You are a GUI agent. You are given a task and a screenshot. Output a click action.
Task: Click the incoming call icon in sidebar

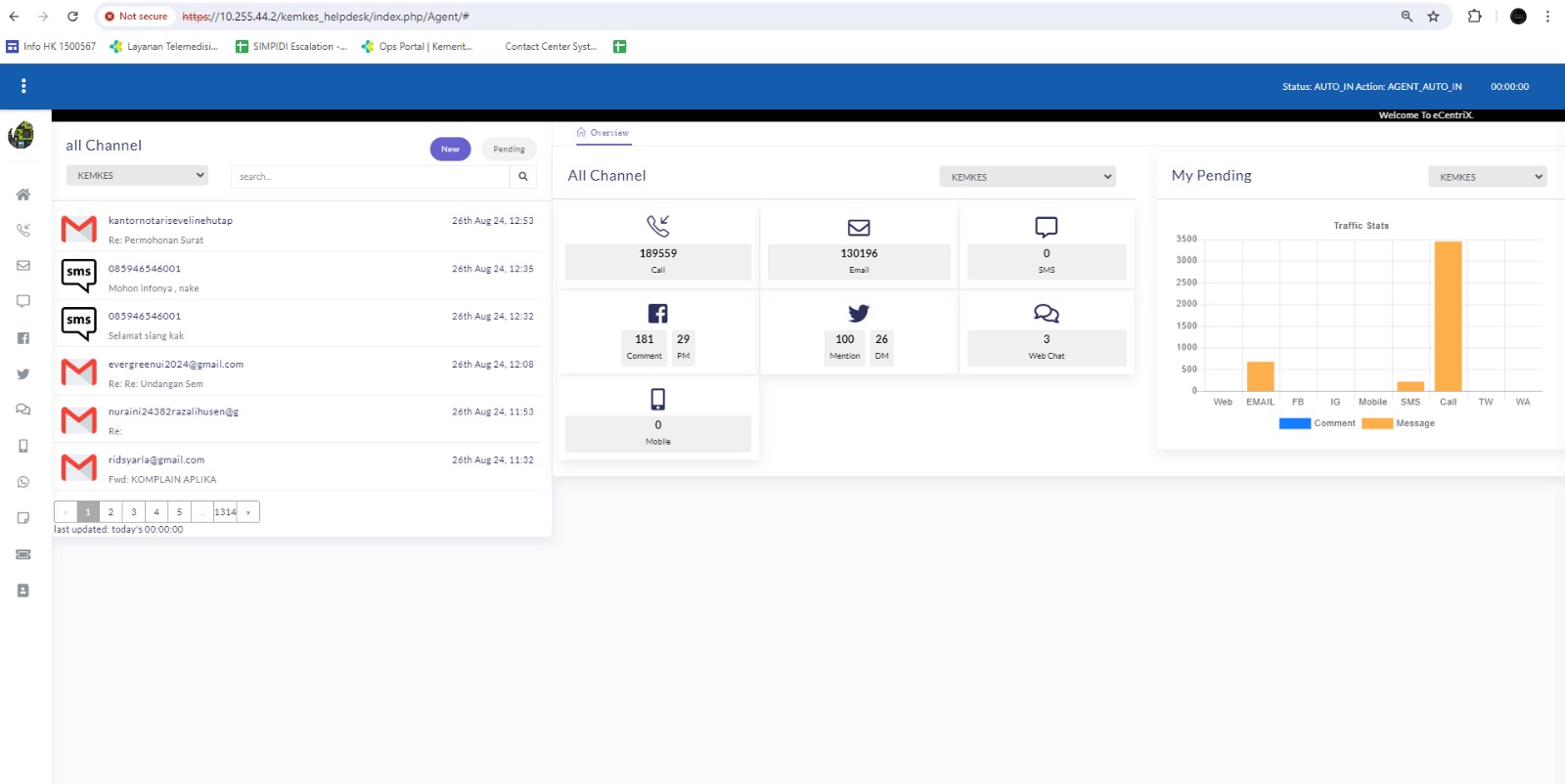(x=23, y=231)
